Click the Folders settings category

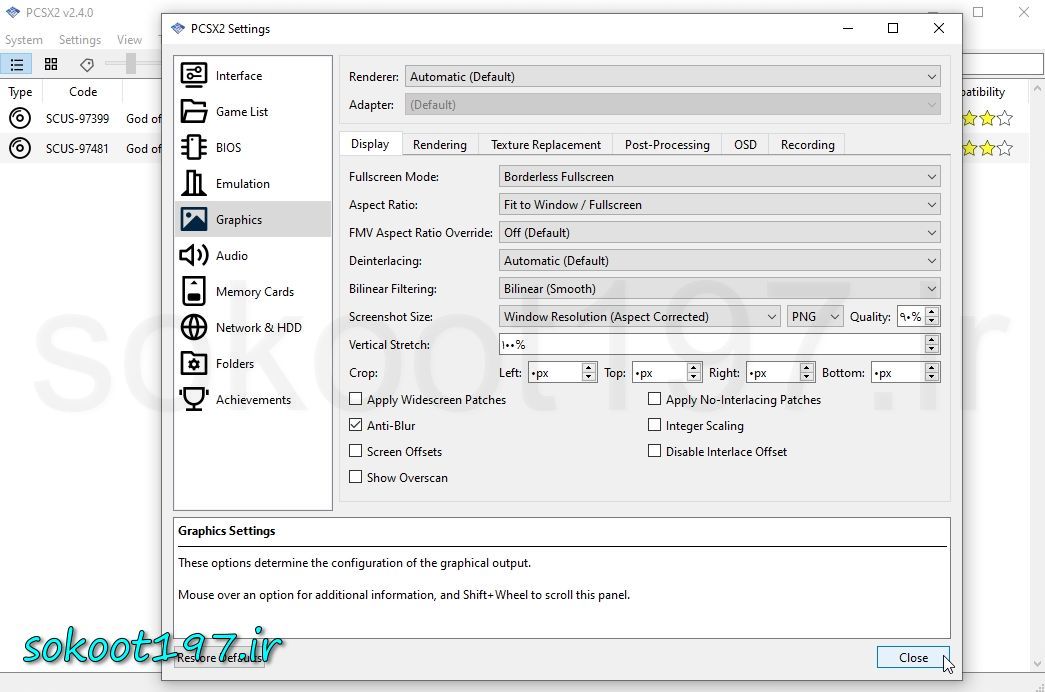[235, 363]
